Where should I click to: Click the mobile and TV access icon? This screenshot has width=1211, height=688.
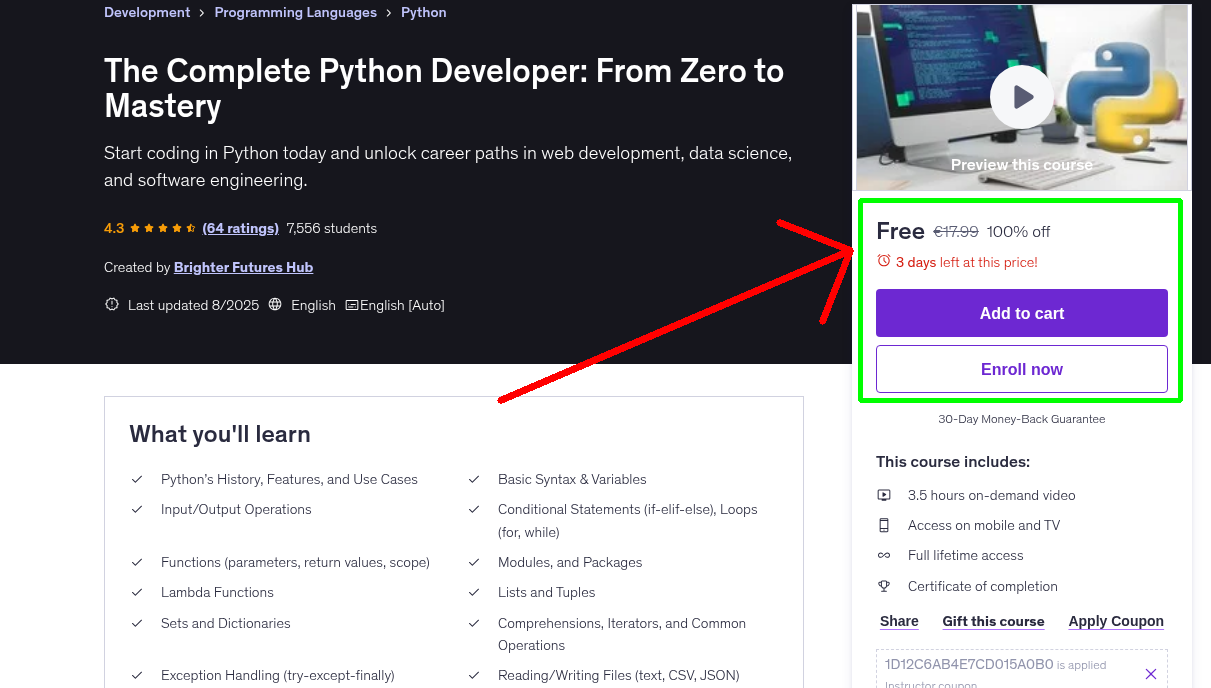click(x=884, y=524)
